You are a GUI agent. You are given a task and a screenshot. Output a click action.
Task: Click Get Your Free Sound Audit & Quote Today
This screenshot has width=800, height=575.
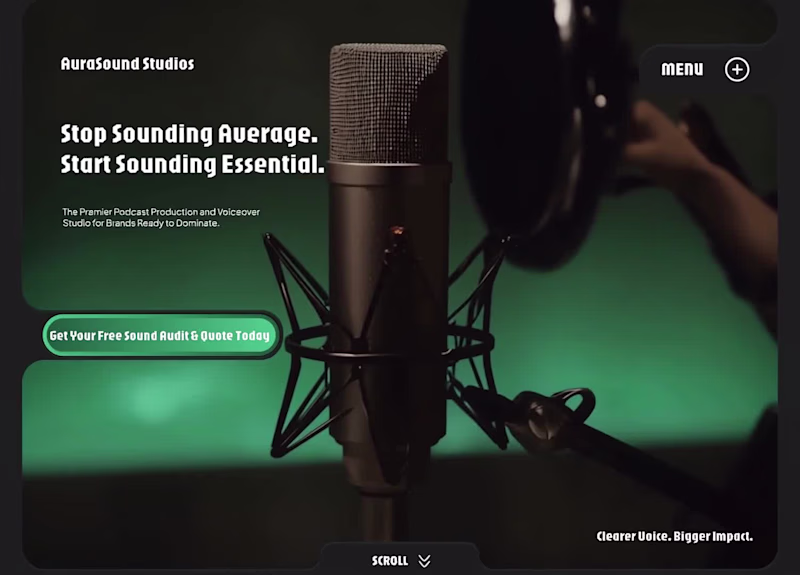tap(160, 335)
